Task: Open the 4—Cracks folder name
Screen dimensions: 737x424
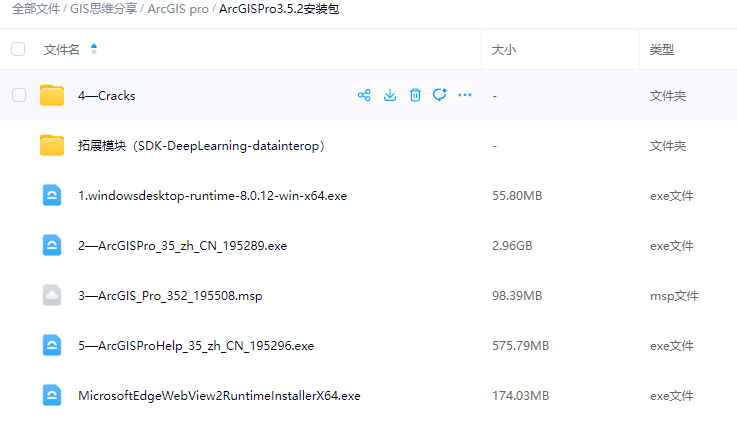Action: (x=107, y=95)
